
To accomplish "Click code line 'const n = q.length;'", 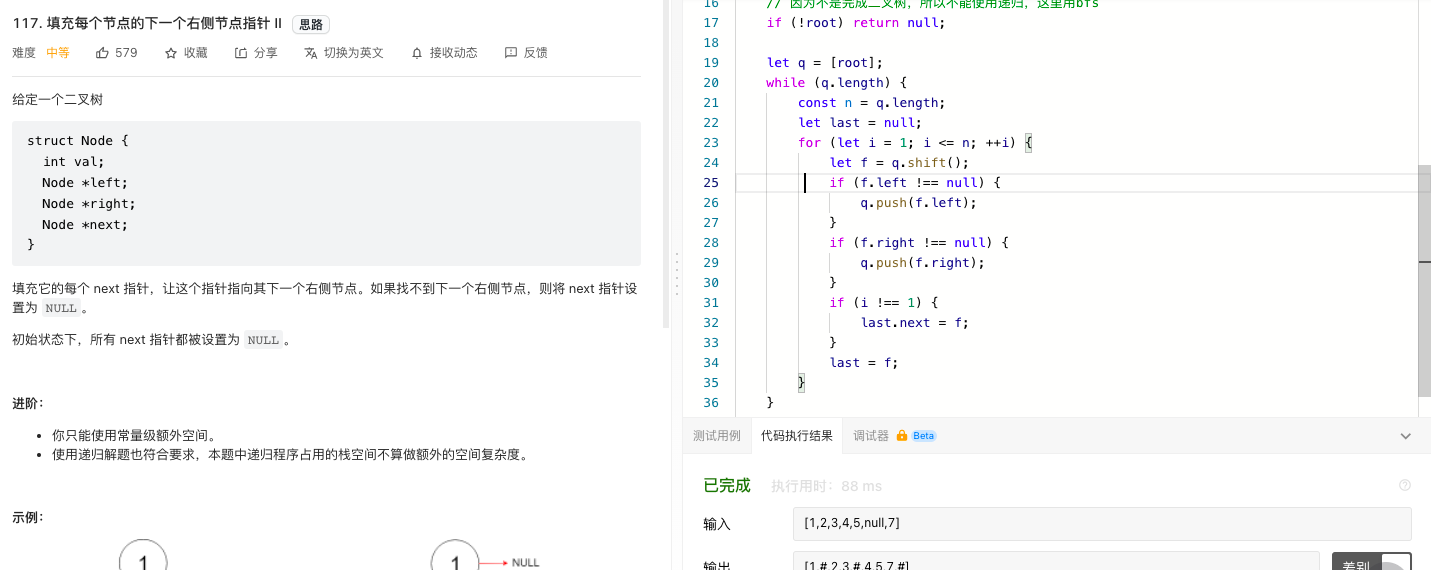I will 871,103.
